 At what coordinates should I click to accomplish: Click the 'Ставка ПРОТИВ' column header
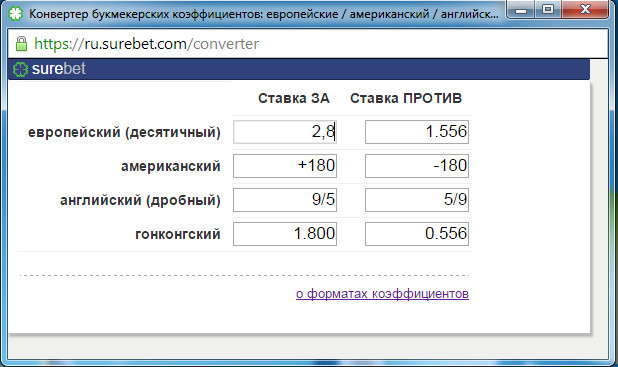pyautogui.click(x=406, y=98)
